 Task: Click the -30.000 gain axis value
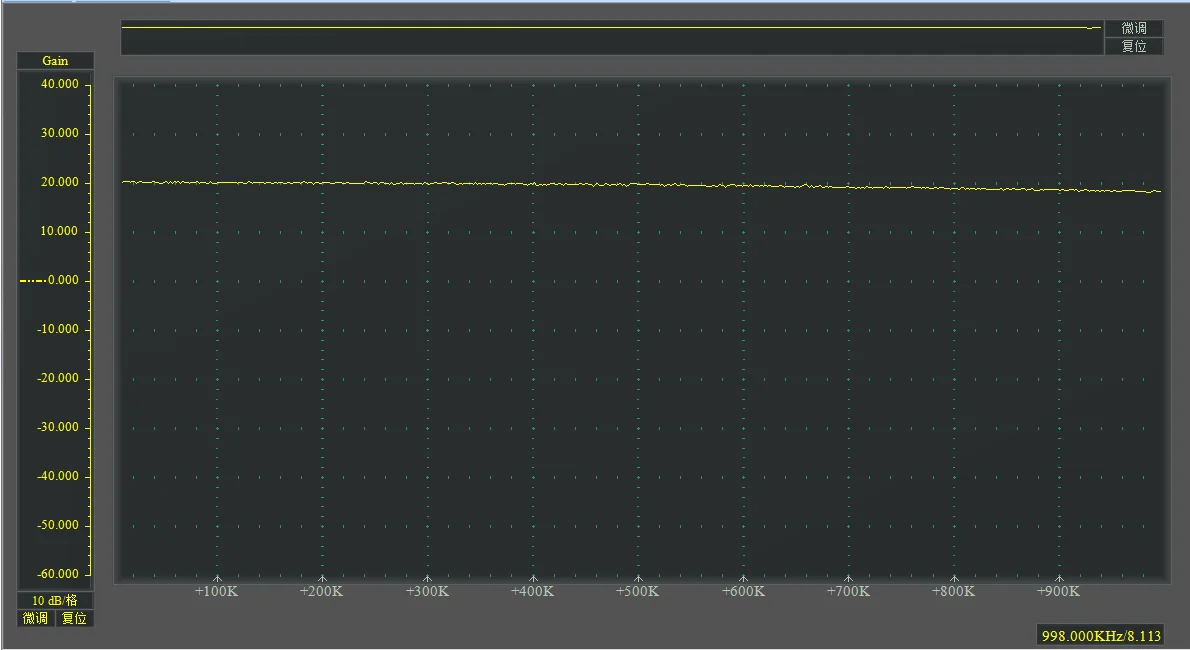[x=58, y=427]
